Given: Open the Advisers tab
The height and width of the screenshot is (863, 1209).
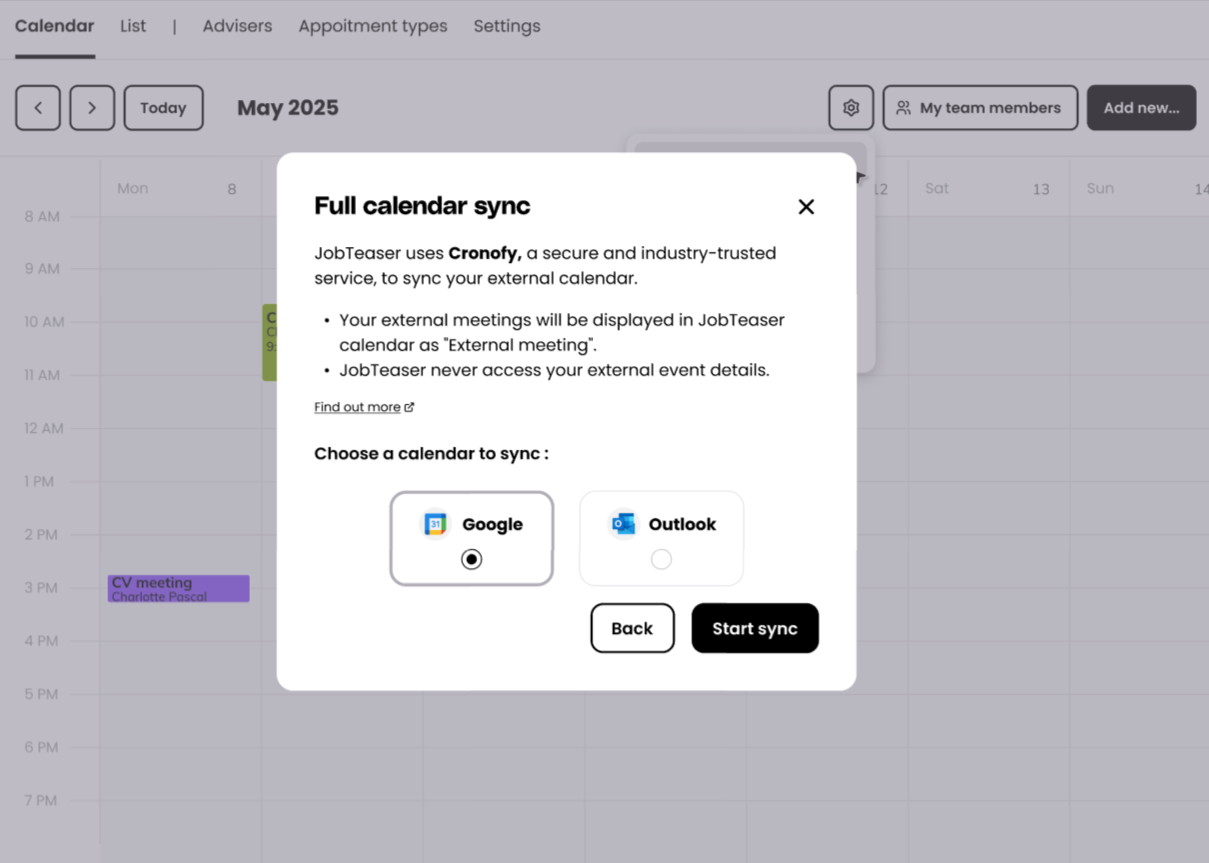Looking at the screenshot, I should [x=237, y=26].
